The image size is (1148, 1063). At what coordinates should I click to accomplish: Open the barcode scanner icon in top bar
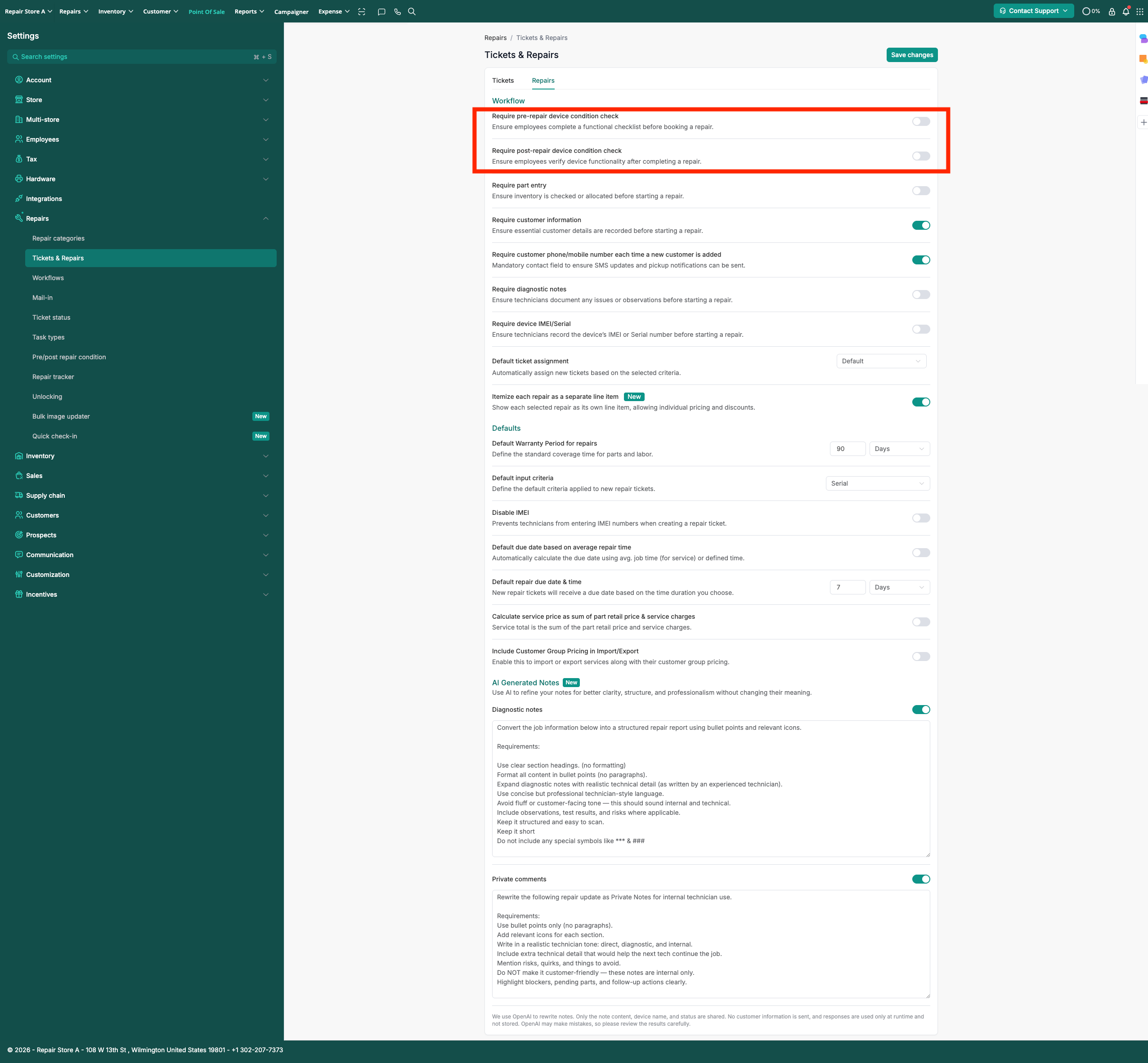[x=361, y=12]
